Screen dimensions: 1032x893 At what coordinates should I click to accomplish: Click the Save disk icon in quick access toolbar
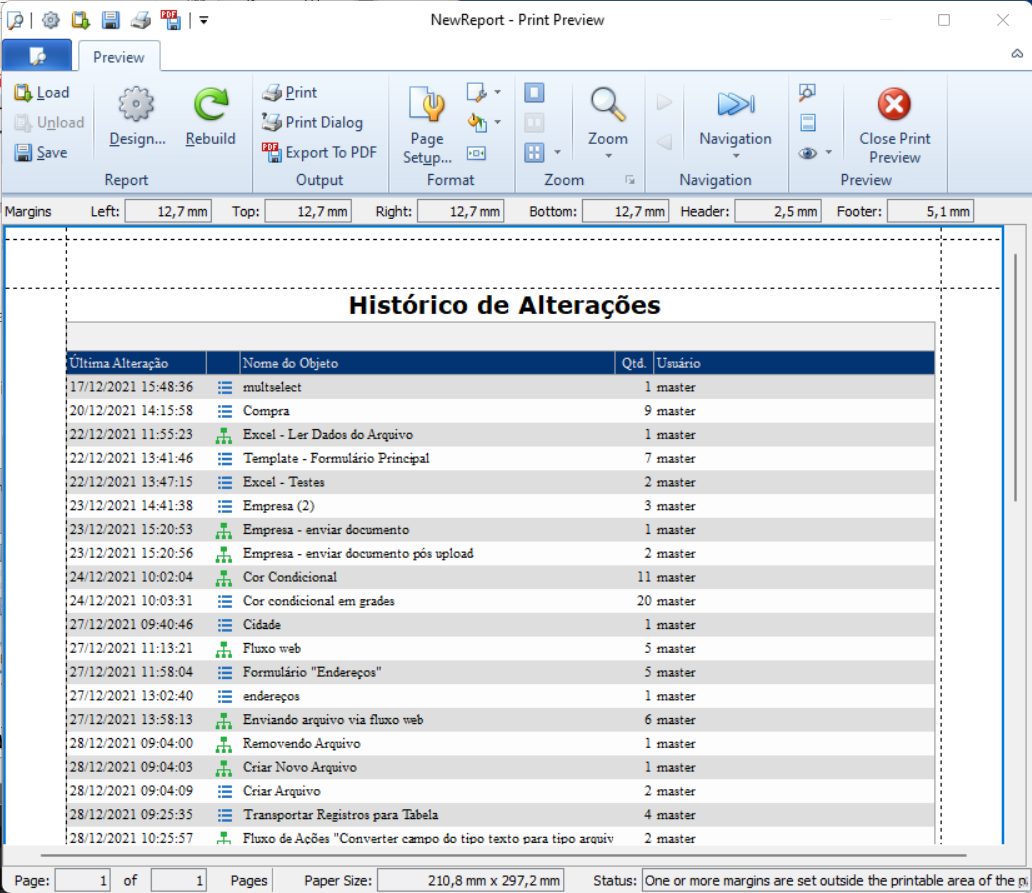click(x=111, y=20)
